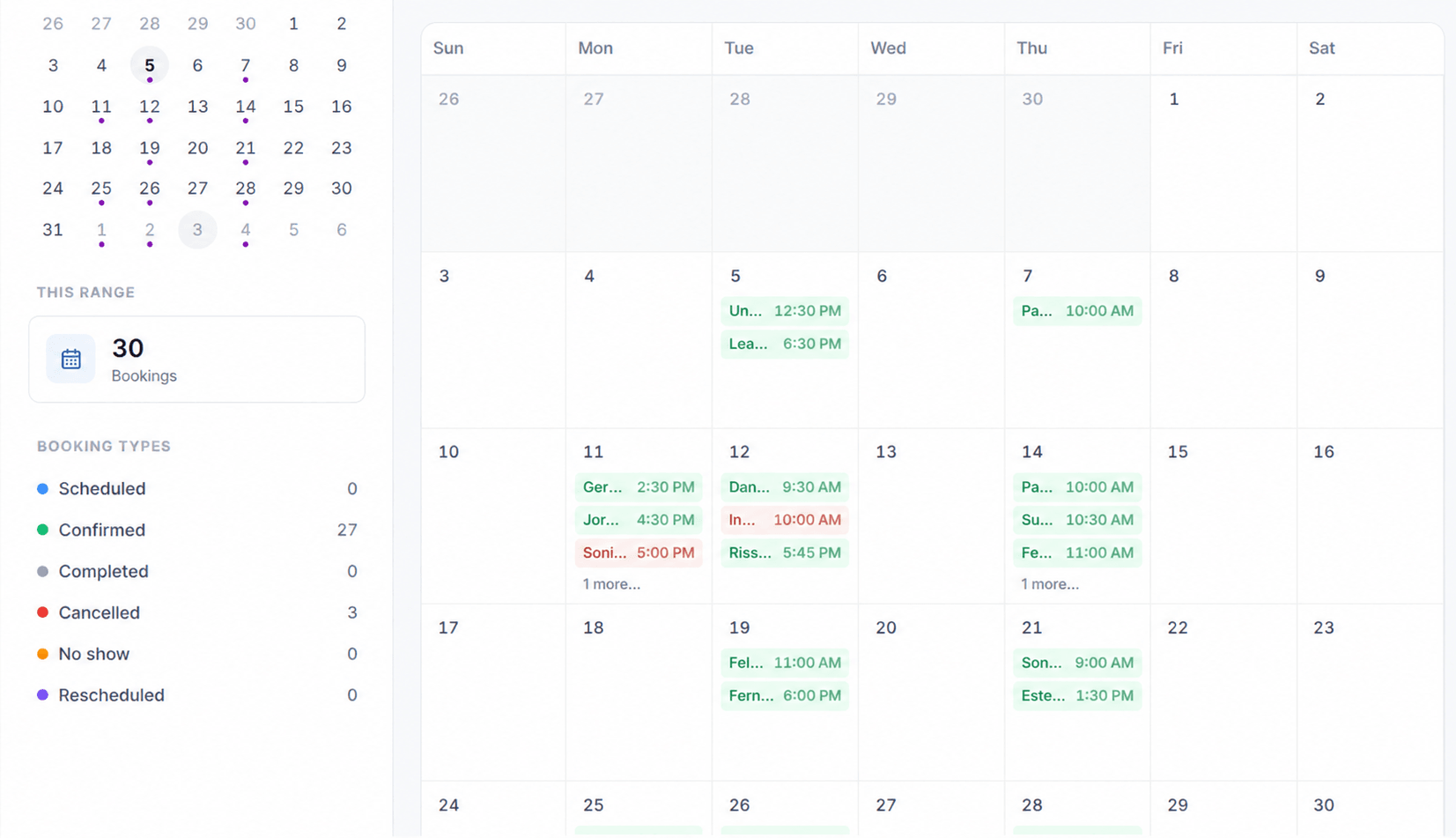Open the 12:30 PM booking on the 5th
Viewport: 1456px width, 838px height.
tap(785, 311)
